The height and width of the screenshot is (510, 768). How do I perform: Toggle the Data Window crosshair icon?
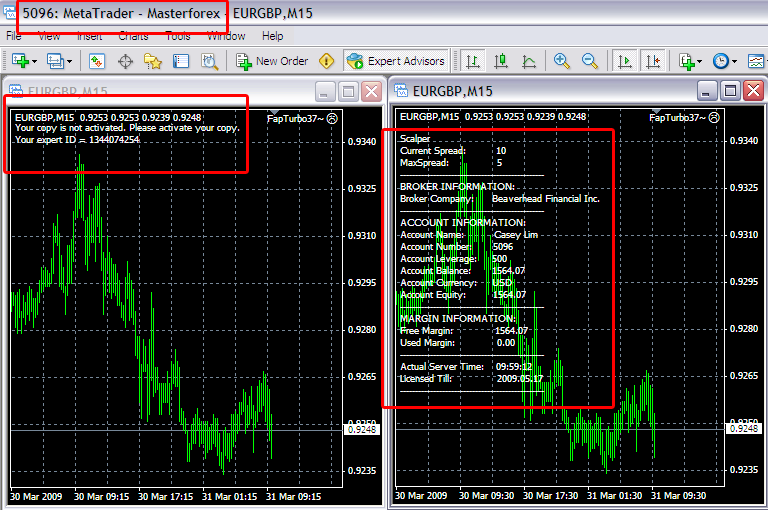[125, 61]
